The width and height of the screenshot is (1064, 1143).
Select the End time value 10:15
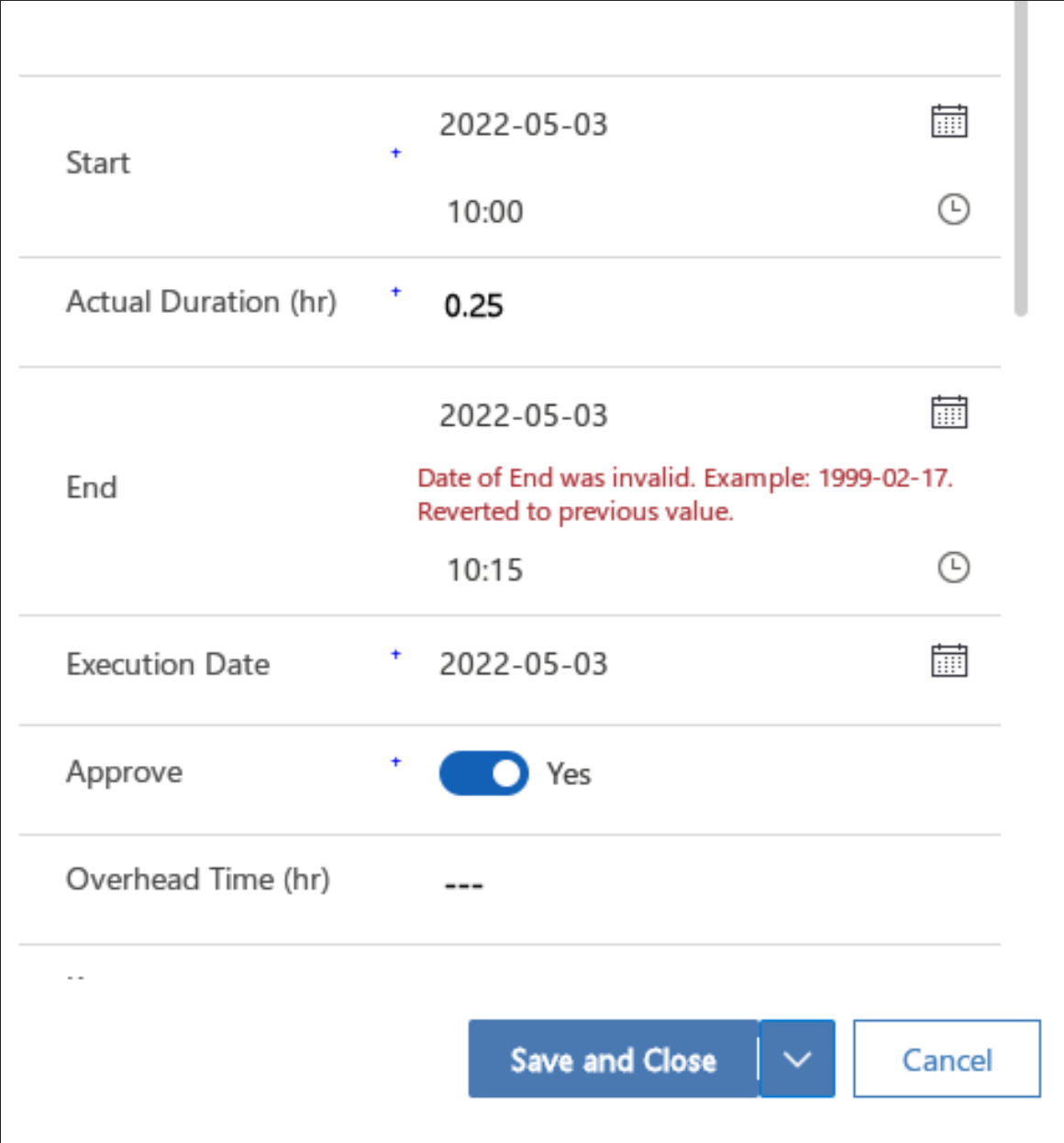coord(487,569)
